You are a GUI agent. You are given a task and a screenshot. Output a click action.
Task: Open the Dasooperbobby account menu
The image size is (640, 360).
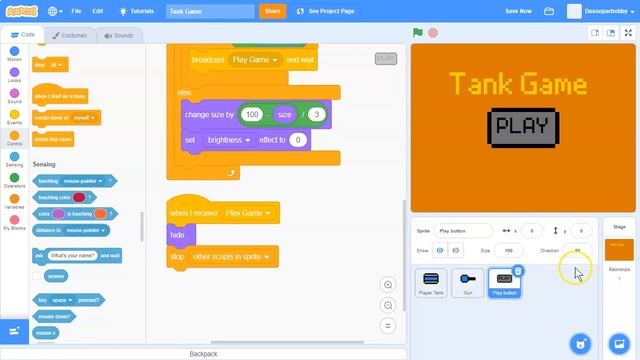click(601, 11)
